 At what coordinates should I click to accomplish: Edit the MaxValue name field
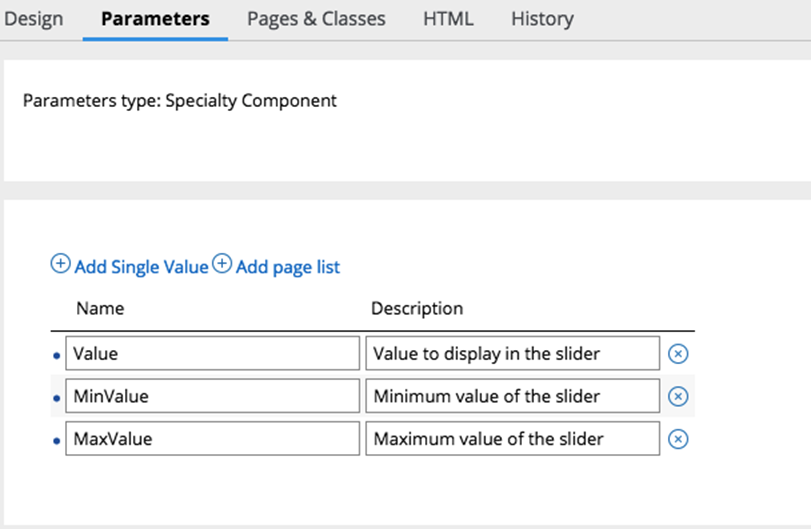[x=213, y=439]
